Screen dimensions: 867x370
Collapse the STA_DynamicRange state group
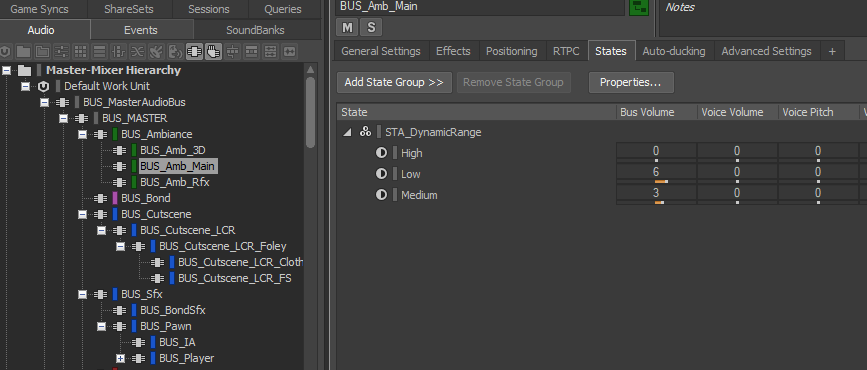click(x=347, y=132)
